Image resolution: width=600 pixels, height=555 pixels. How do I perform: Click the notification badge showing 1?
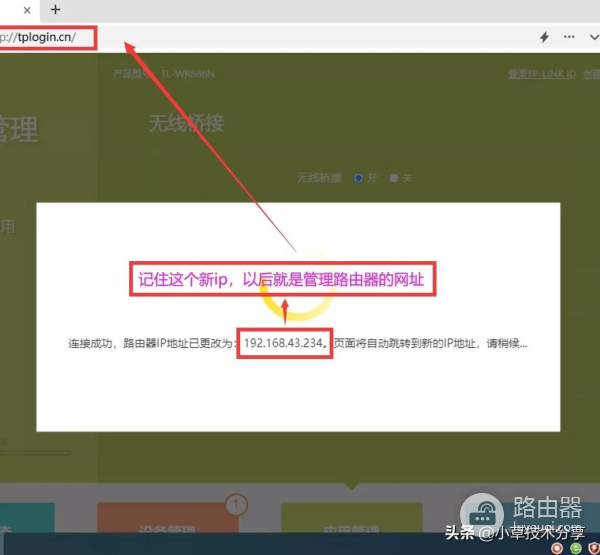[x=236, y=505]
